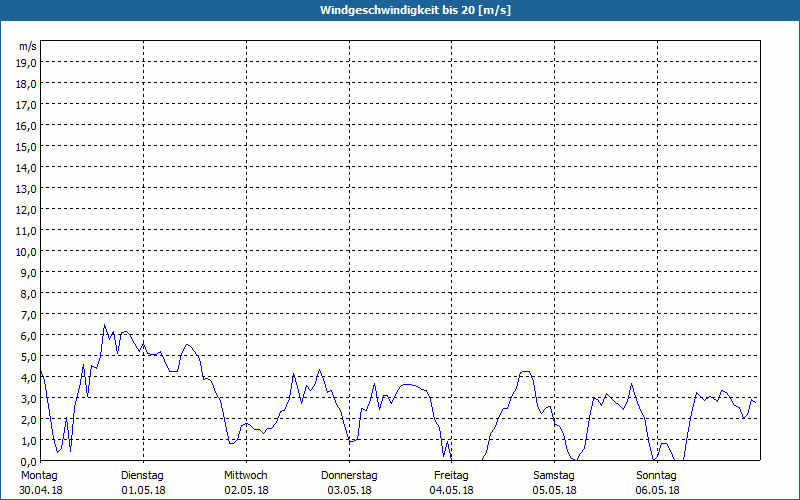Screen dimensions: 800x500
Task: Click the 16,0 axis label
Action: 27,126
